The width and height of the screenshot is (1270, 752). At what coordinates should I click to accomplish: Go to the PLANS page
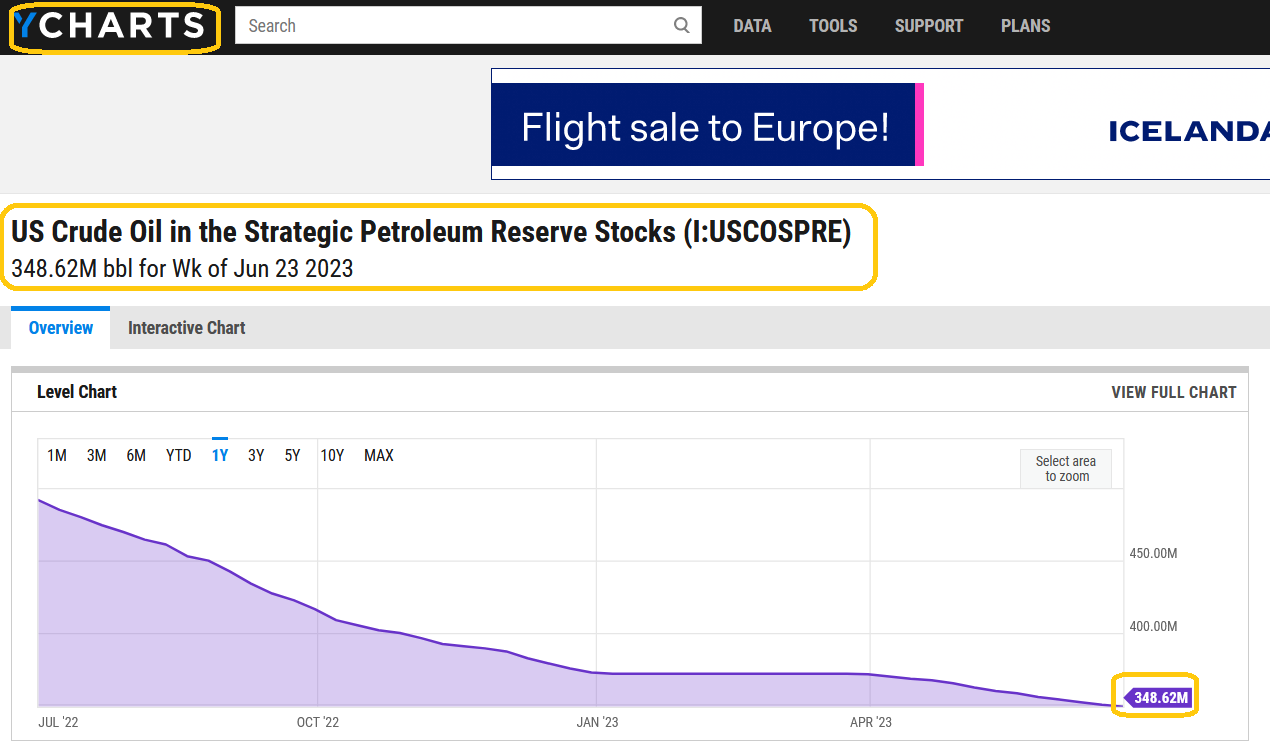[1025, 26]
